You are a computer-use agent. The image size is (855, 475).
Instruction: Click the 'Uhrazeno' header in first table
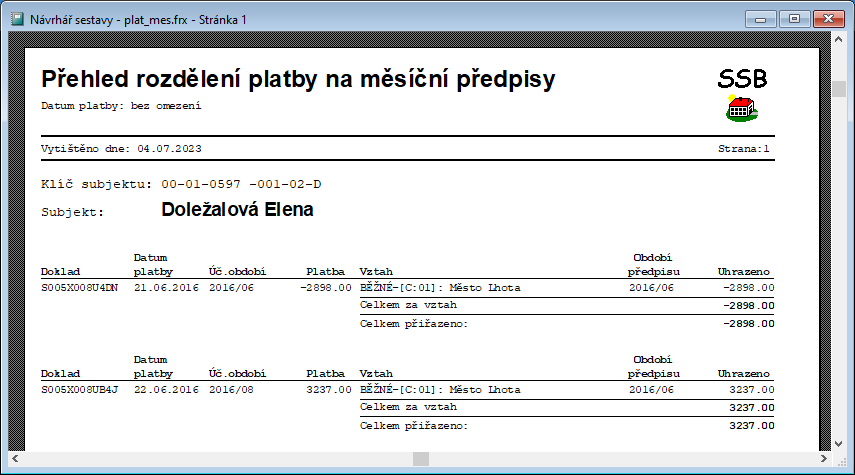(745, 271)
